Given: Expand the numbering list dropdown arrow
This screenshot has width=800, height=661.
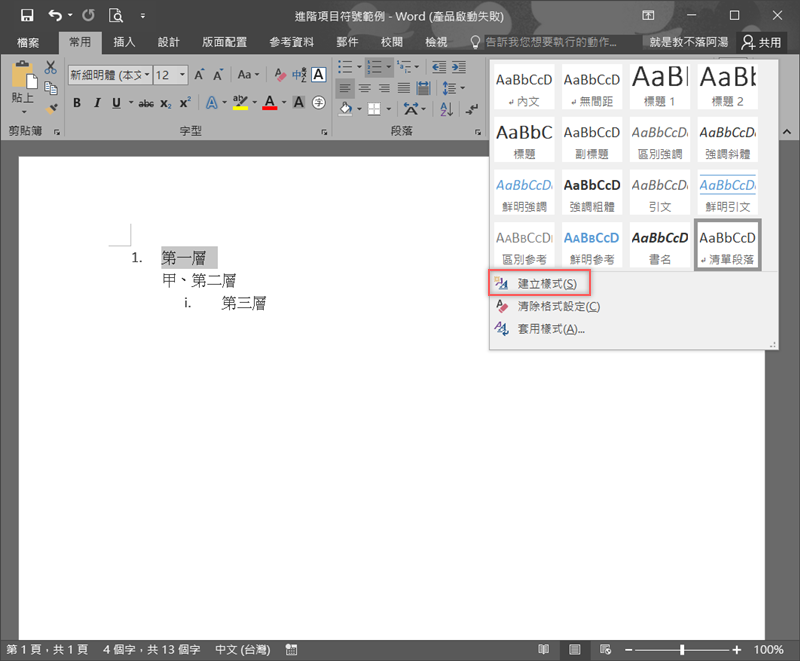Looking at the screenshot, I should pyautogui.click(x=389, y=68).
